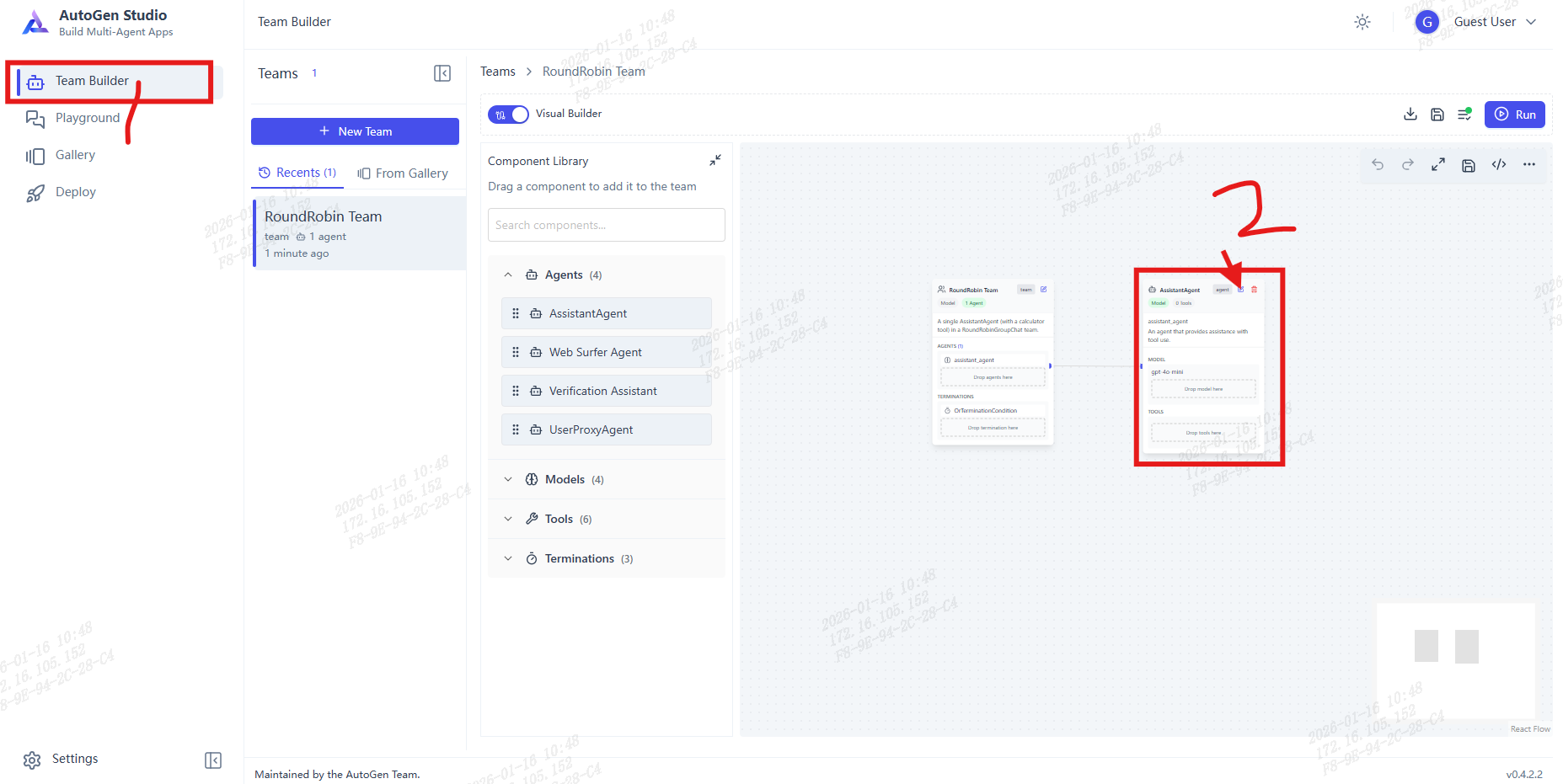Open the canvas more options ellipsis

[x=1528, y=165]
